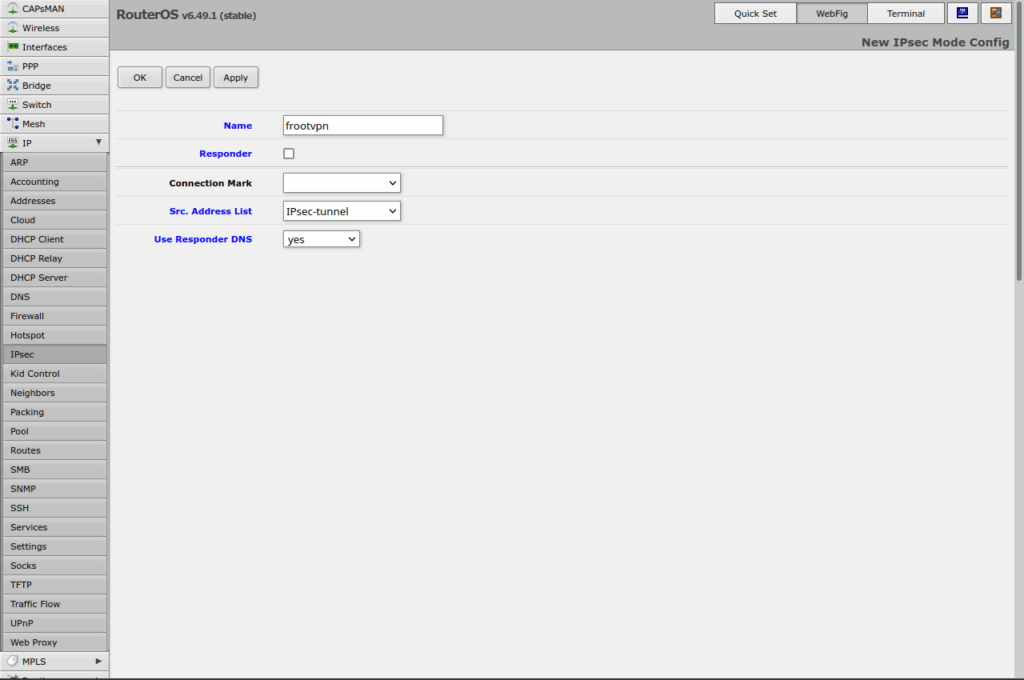Click the blue WinBox icon top right
1024x680 pixels.
point(962,13)
